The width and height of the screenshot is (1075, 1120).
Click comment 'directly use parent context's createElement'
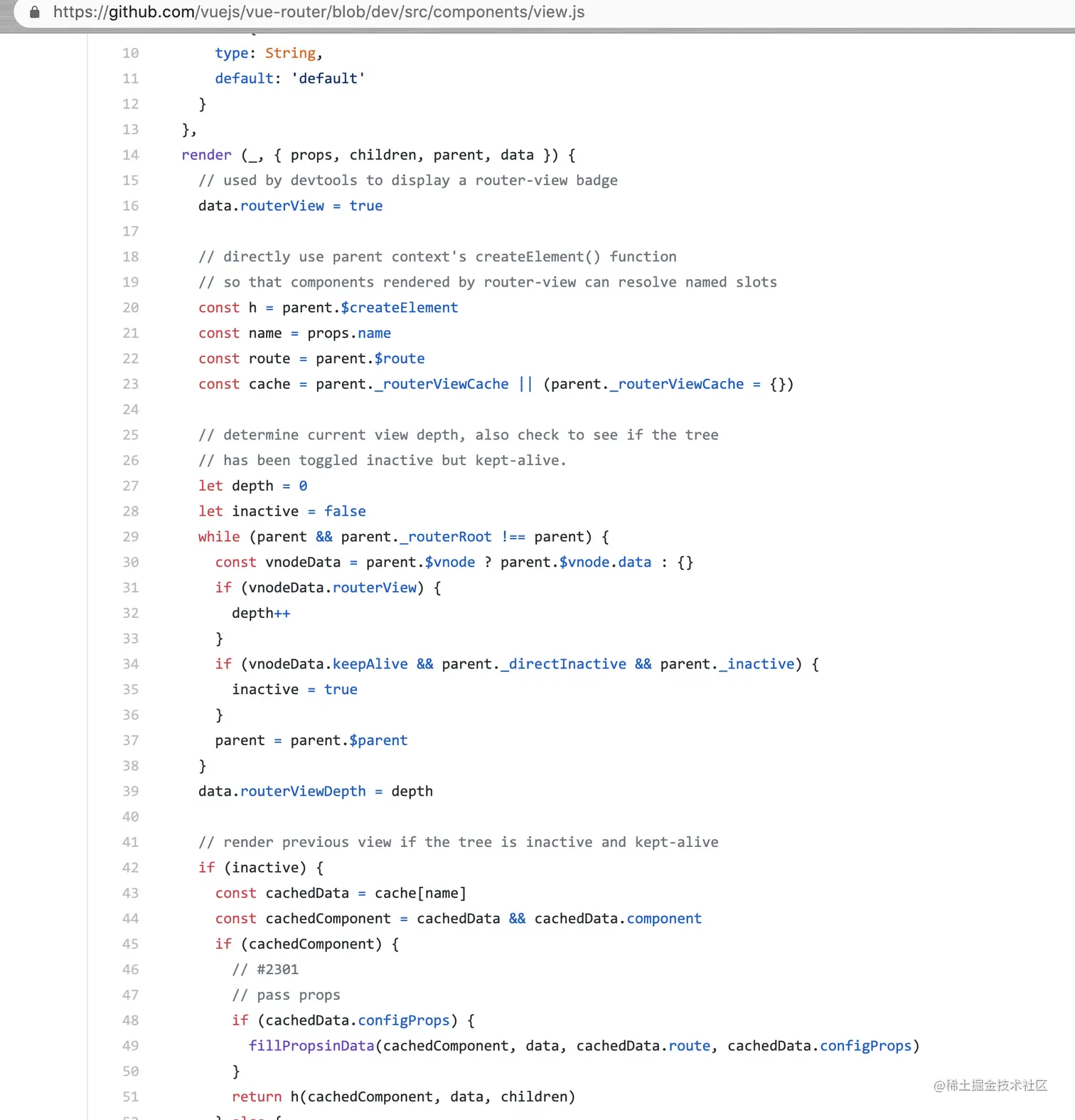click(x=437, y=257)
